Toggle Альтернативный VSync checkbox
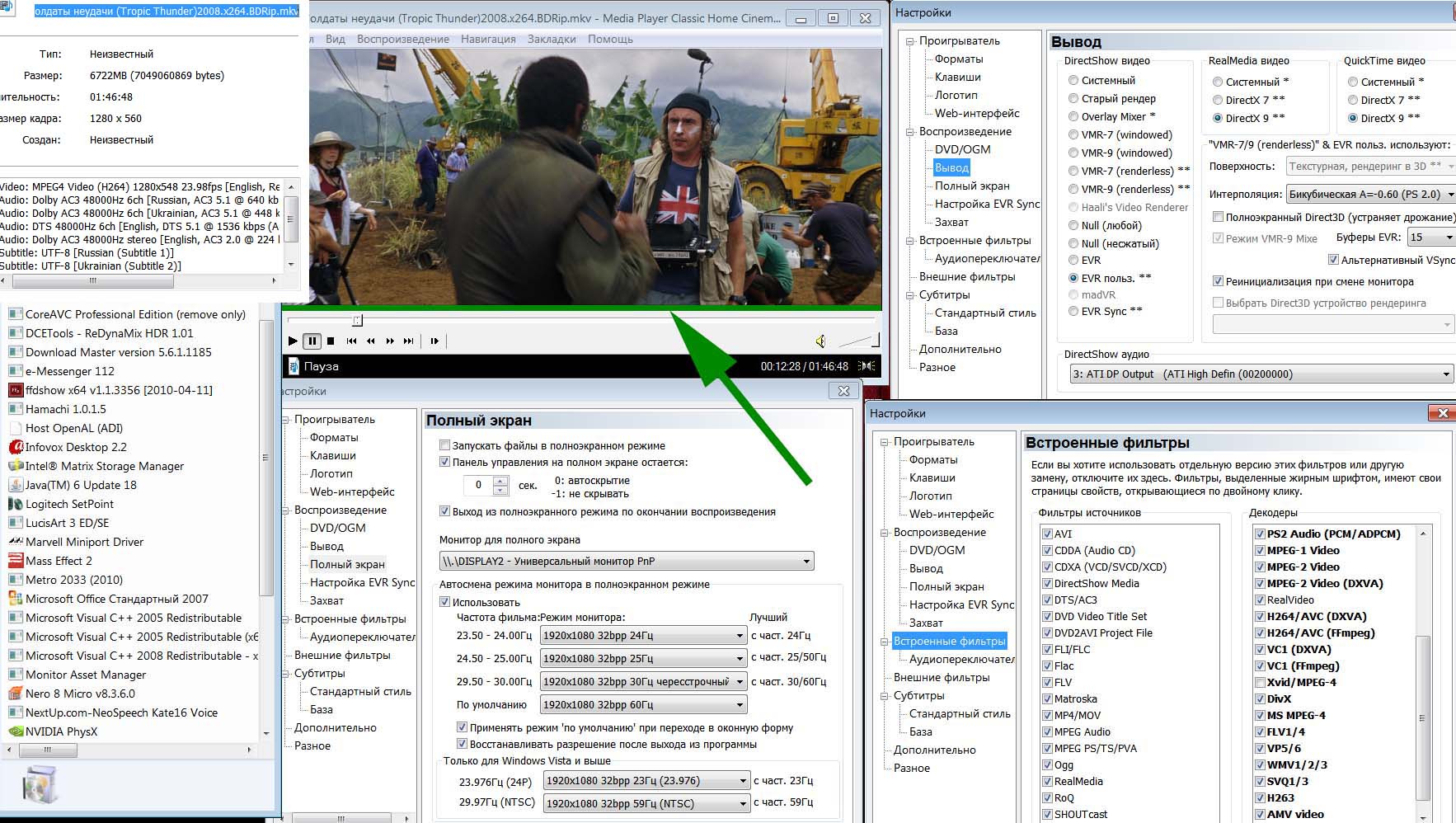 pyautogui.click(x=1333, y=260)
